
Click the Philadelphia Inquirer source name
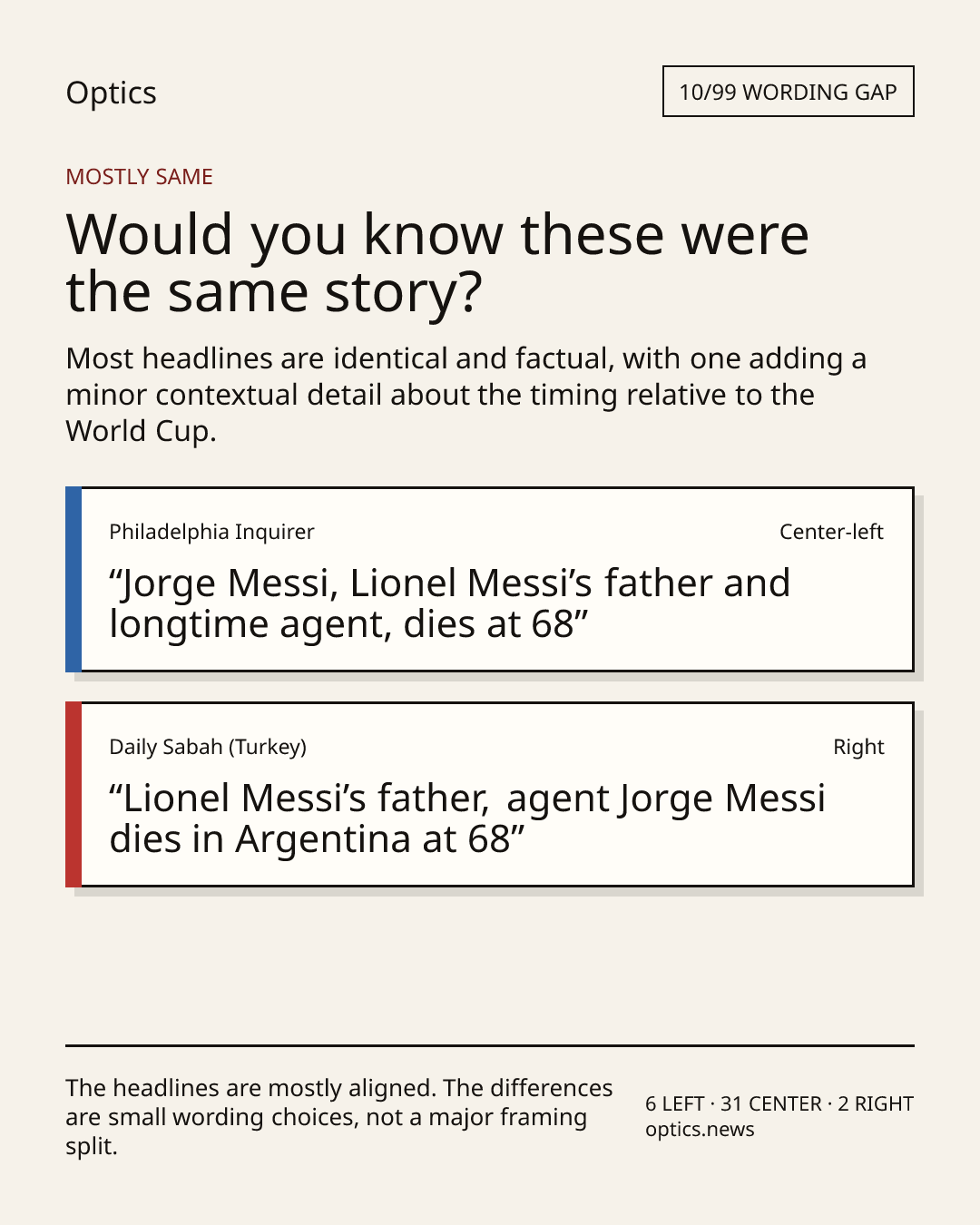pos(211,532)
